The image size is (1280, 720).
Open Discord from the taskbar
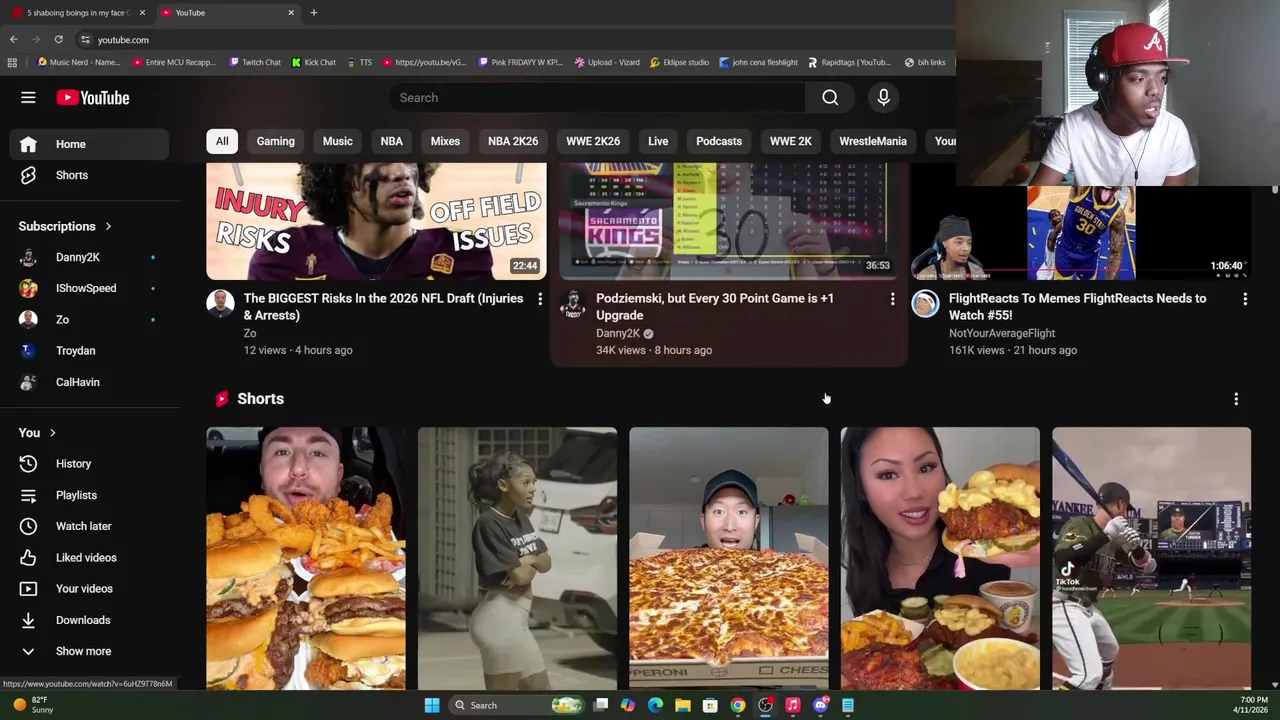[x=820, y=705]
